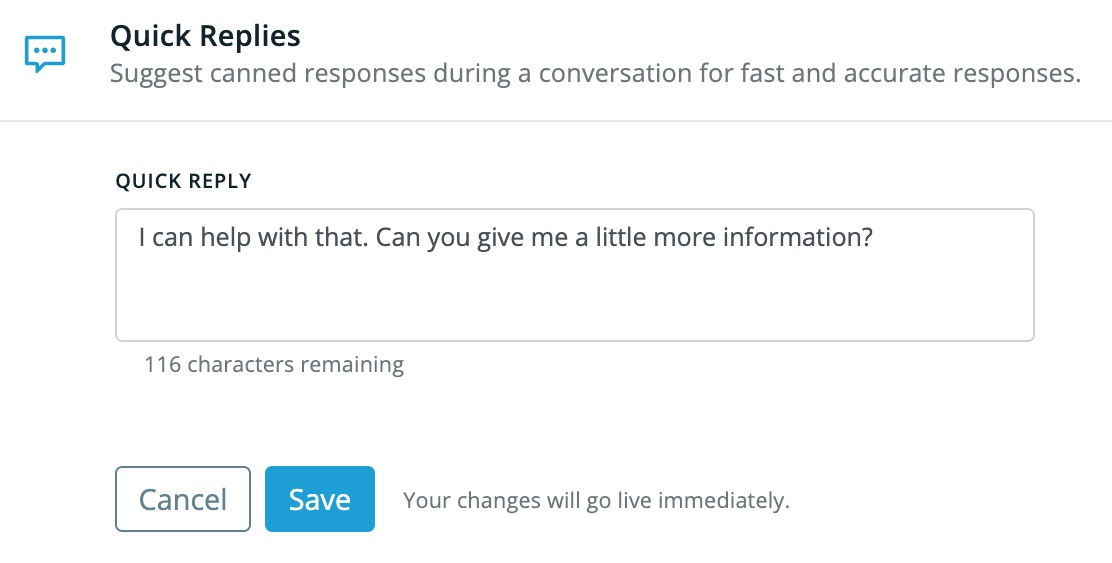The image size is (1112, 563).
Task: Place cursor at end of 'information?' text
Action: point(873,238)
